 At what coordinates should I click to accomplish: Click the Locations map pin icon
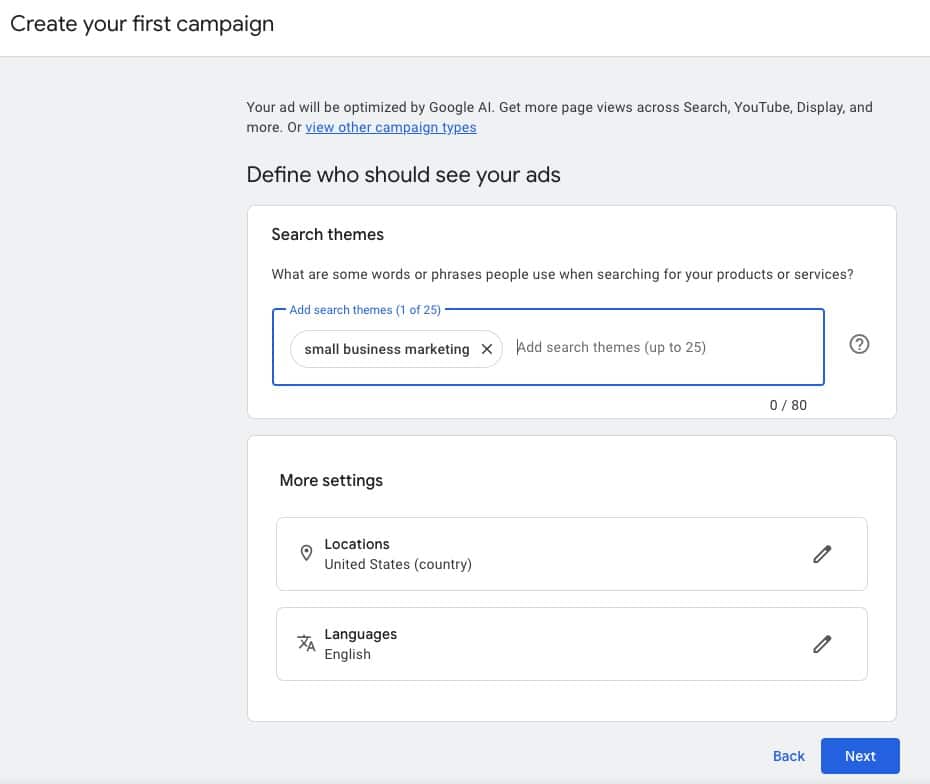[306, 554]
